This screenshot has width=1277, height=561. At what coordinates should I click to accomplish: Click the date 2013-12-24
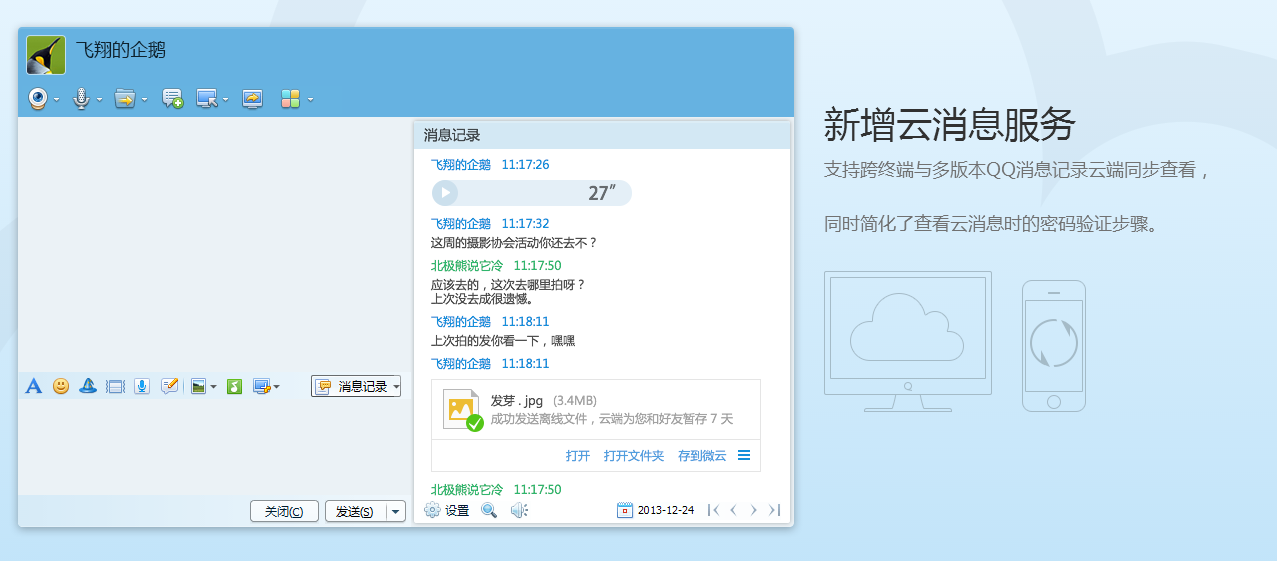[666, 510]
